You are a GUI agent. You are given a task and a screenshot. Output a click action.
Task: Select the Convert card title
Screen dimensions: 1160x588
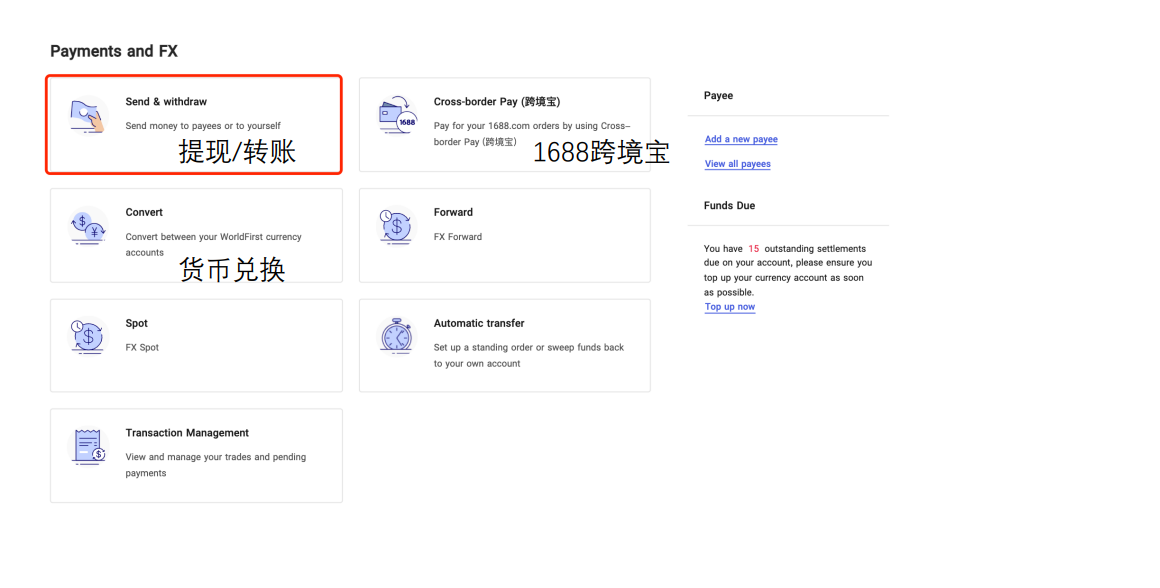coord(144,212)
